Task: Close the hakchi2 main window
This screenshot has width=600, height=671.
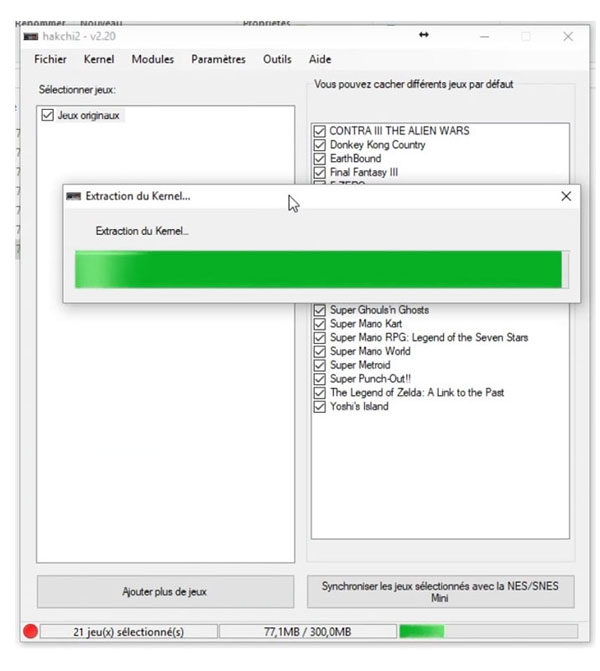Action: 567,36
